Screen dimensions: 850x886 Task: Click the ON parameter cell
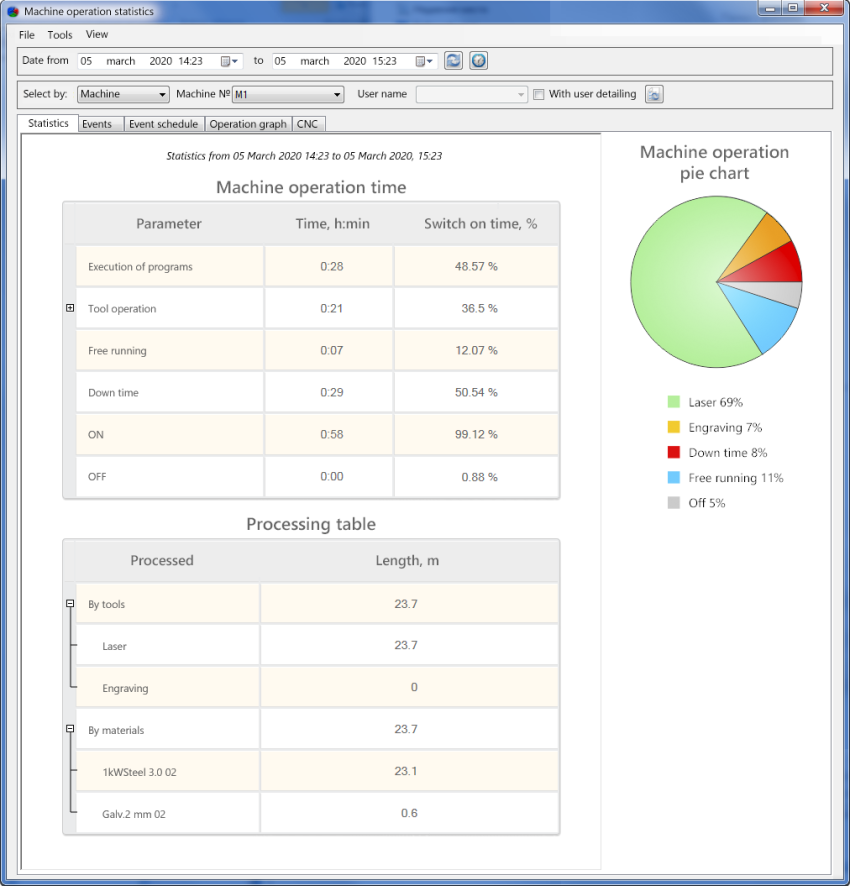(170, 435)
